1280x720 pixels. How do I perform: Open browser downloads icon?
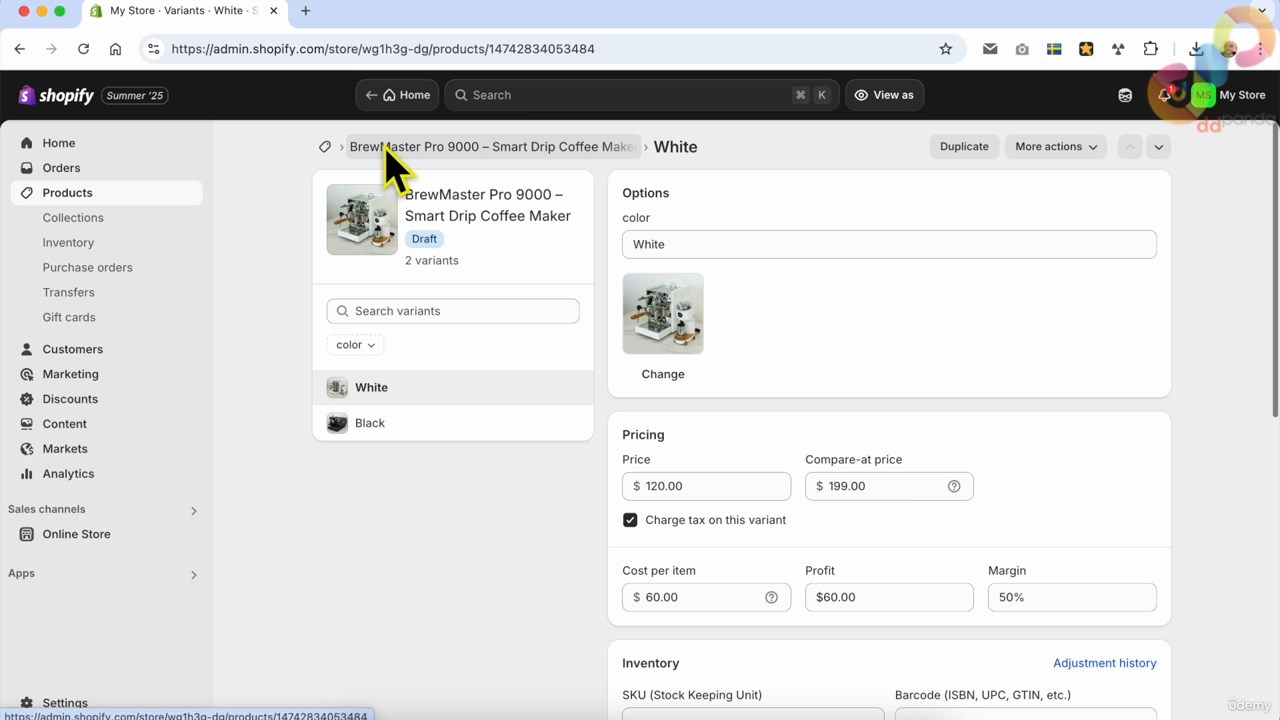pos(1195,49)
